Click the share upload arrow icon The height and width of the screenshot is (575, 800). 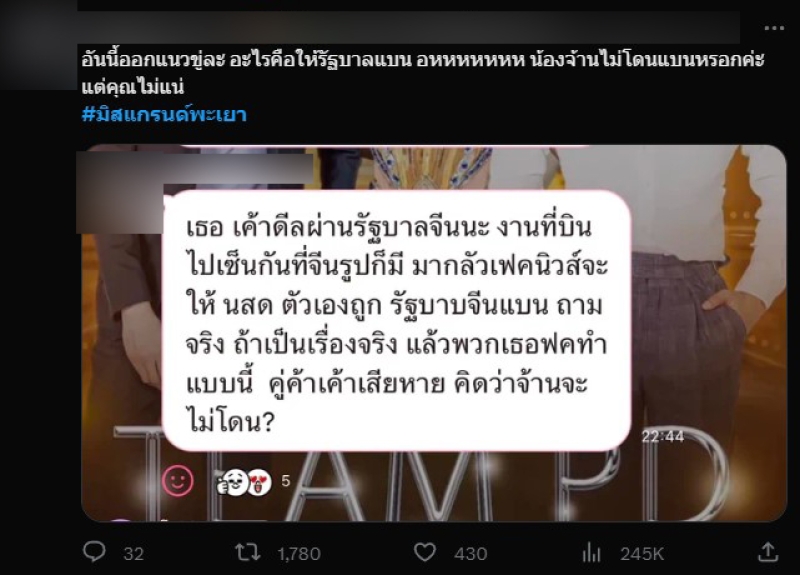point(768,552)
